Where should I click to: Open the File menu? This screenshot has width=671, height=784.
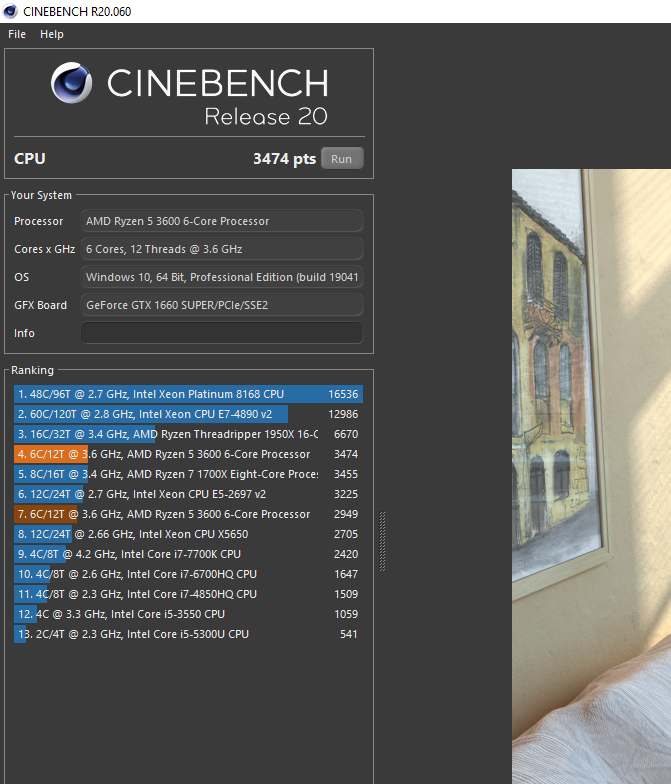(x=17, y=34)
